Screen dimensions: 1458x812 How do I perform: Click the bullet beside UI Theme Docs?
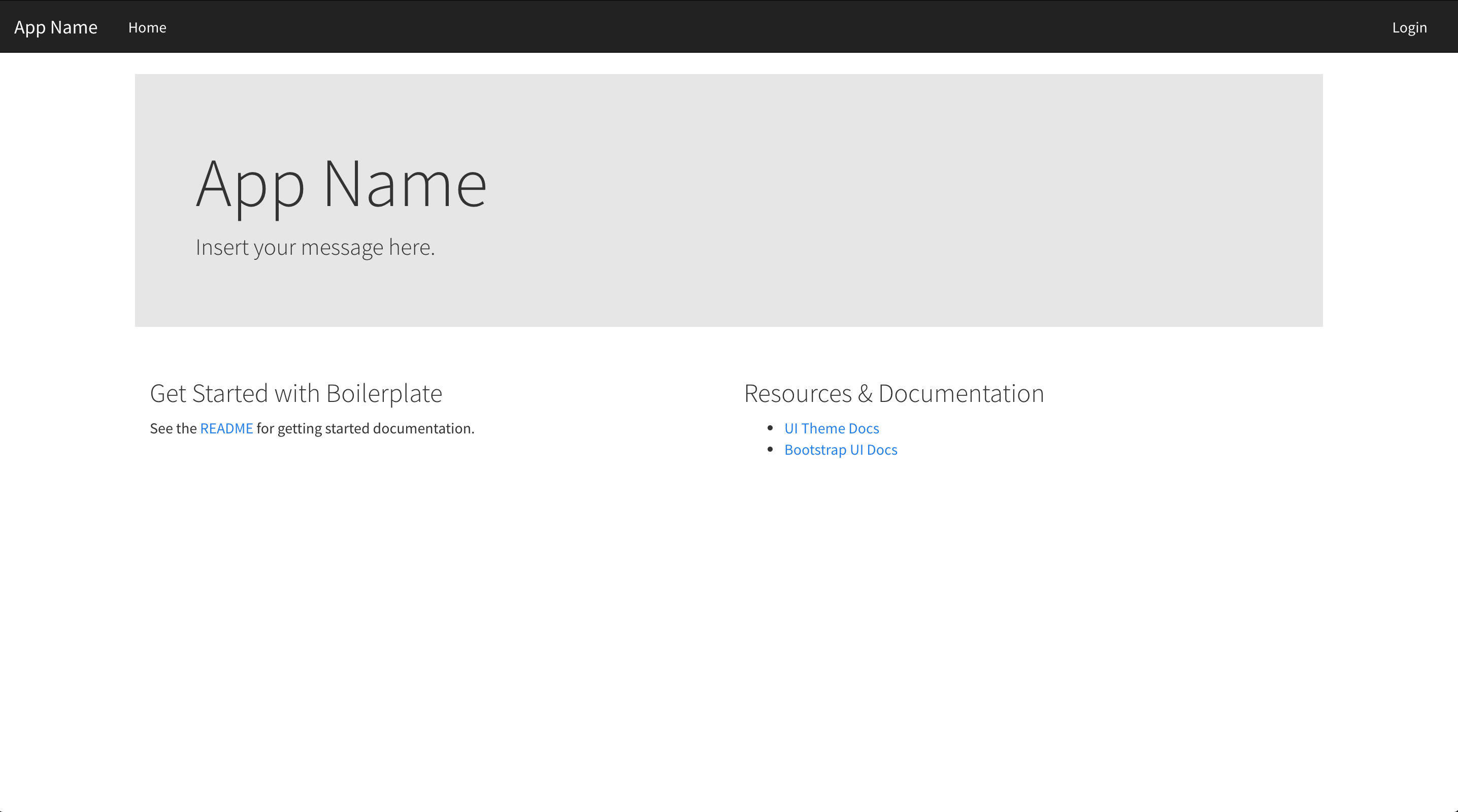tap(770, 428)
